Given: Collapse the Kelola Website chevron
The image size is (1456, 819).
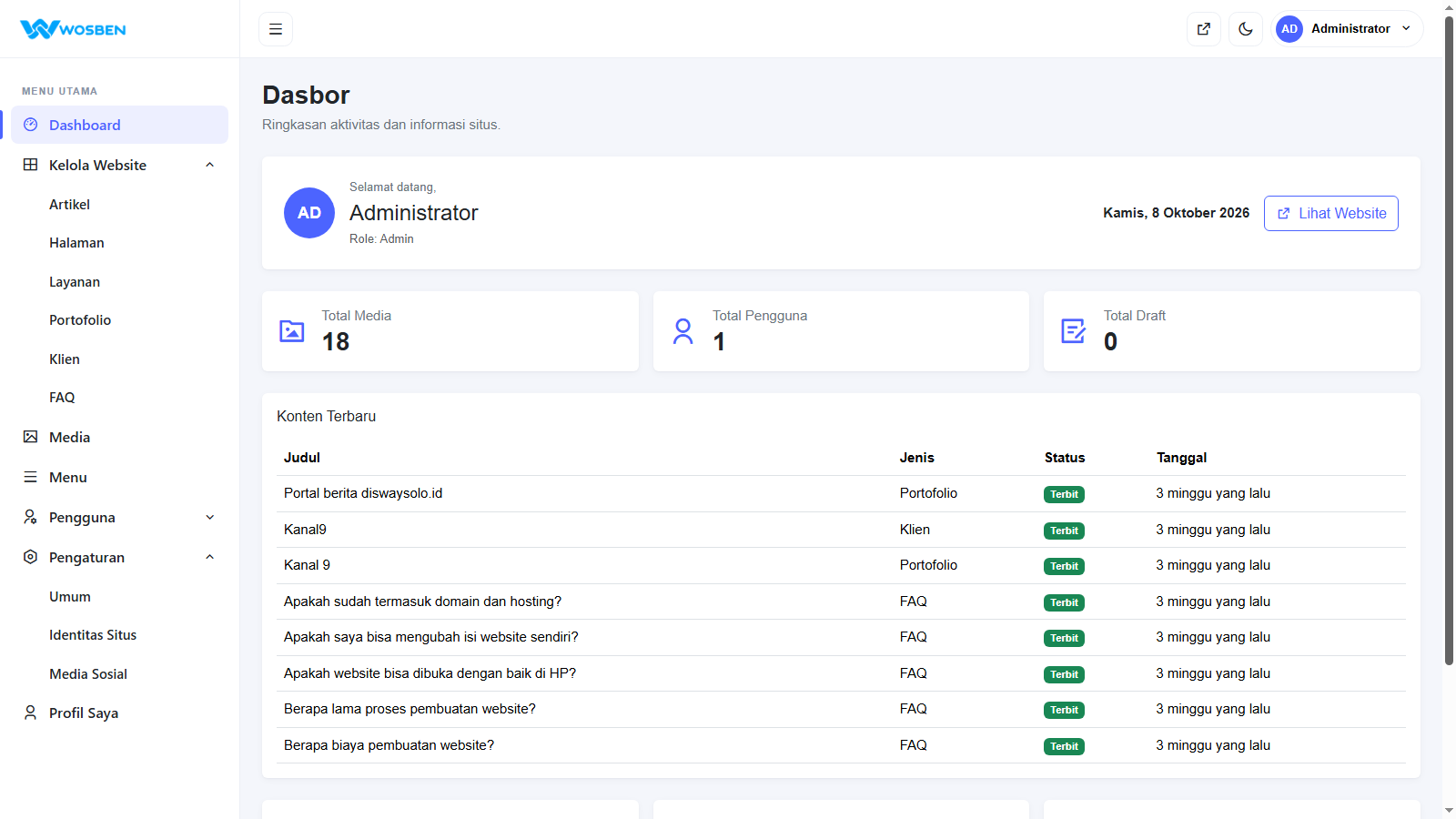Looking at the screenshot, I should click(x=210, y=165).
